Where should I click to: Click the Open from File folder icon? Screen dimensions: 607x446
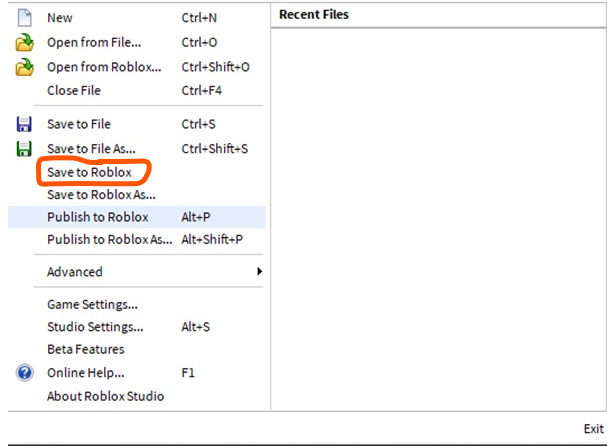point(25,43)
